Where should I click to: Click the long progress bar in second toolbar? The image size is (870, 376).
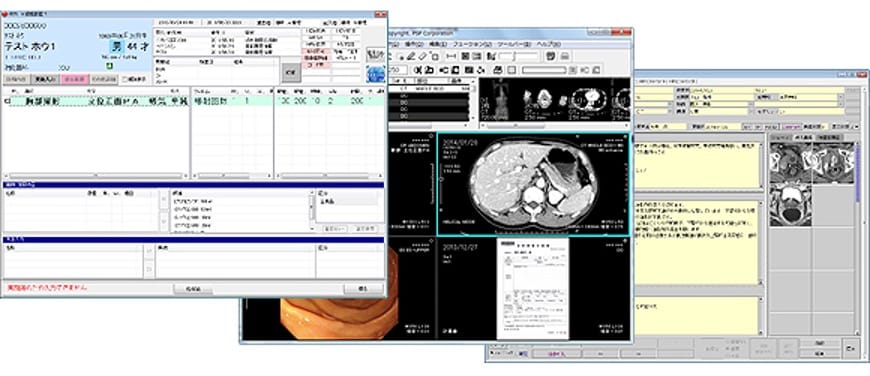544,70
